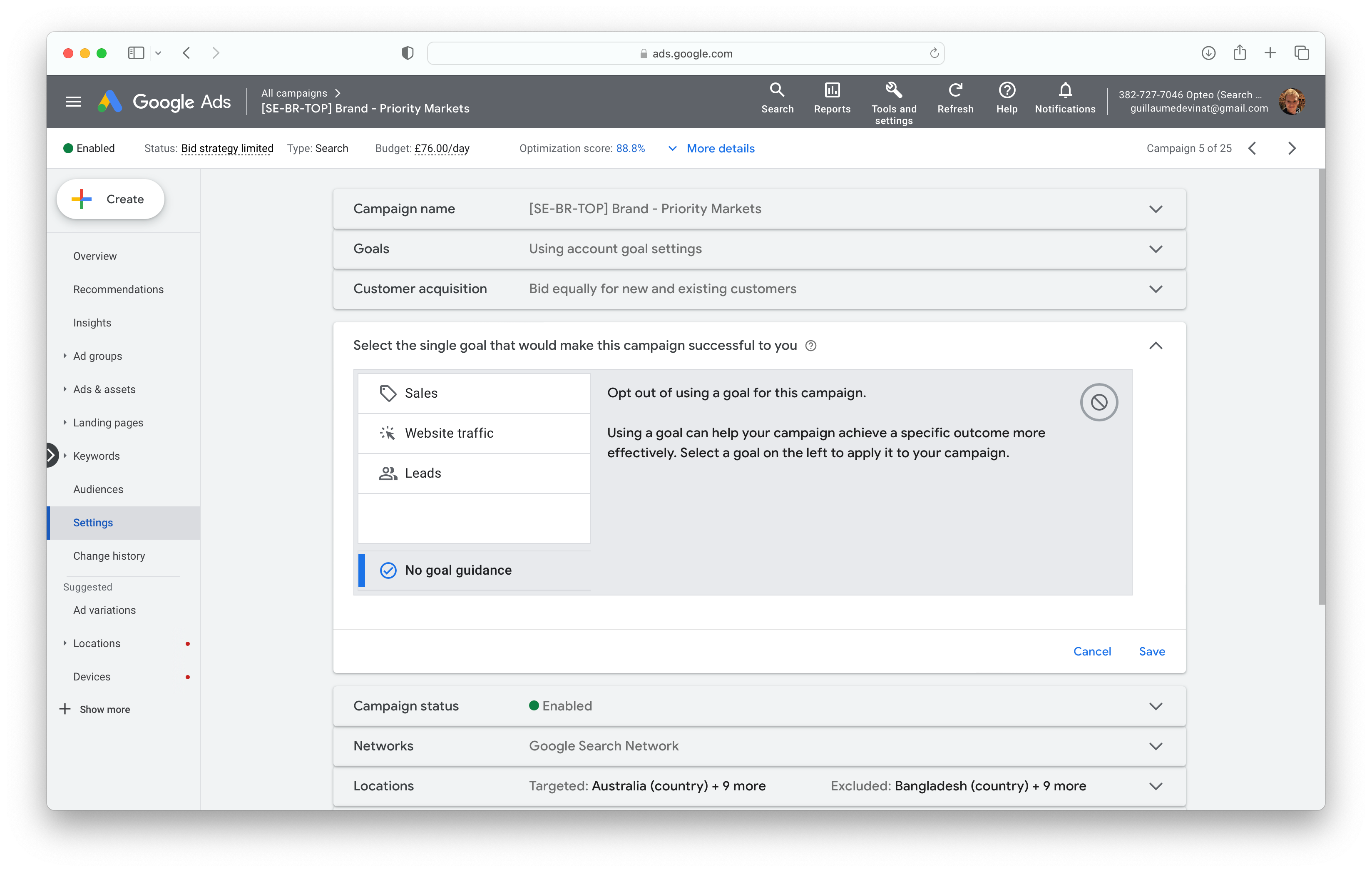
Task: Open Change history in sidebar
Action: pos(109,556)
